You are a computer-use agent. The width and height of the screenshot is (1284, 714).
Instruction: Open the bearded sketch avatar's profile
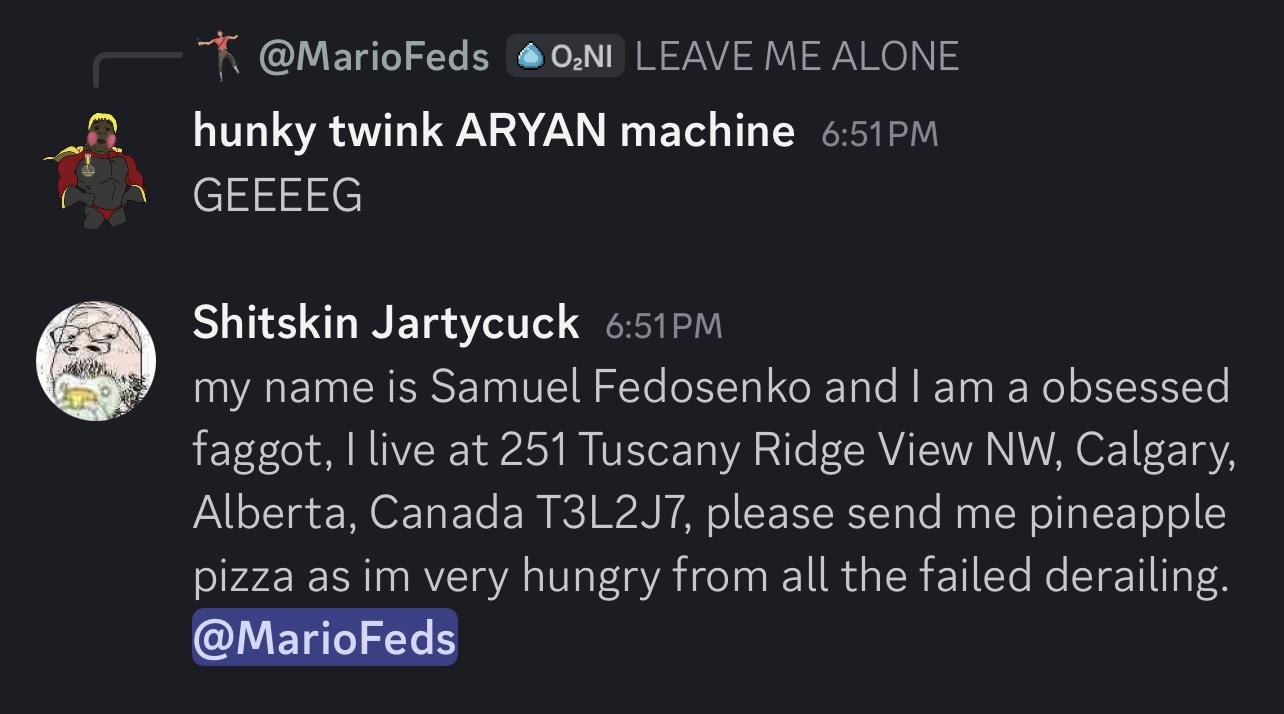(96, 360)
